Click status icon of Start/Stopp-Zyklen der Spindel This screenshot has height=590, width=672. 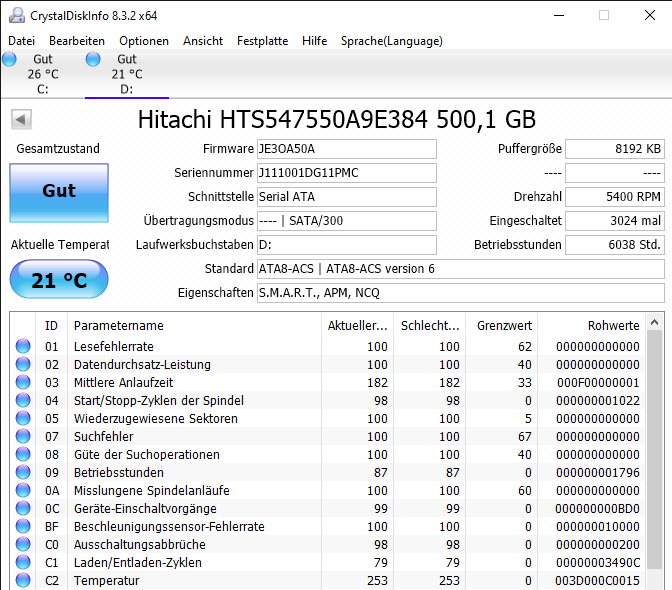pos(23,400)
